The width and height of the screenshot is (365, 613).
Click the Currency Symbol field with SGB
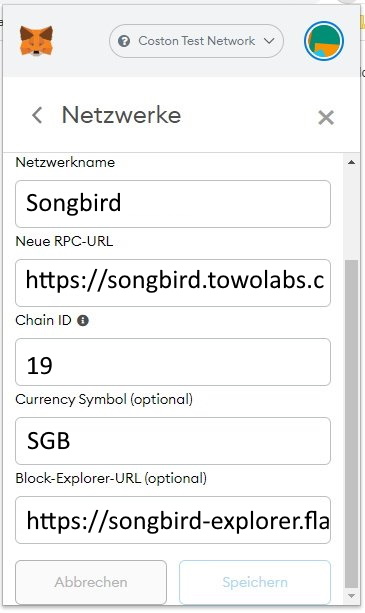point(173,441)
